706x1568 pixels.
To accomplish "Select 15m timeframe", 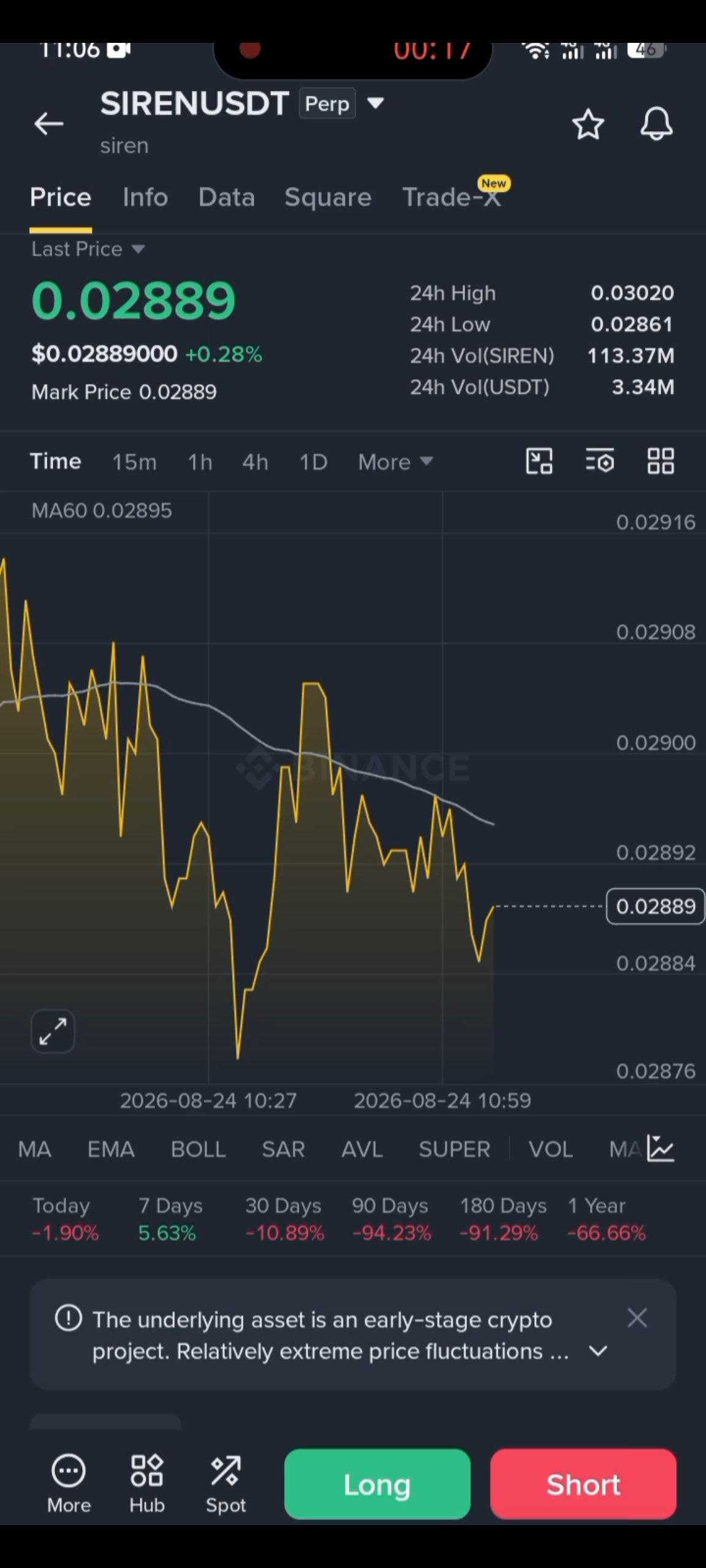I will (x=134, y=462).
